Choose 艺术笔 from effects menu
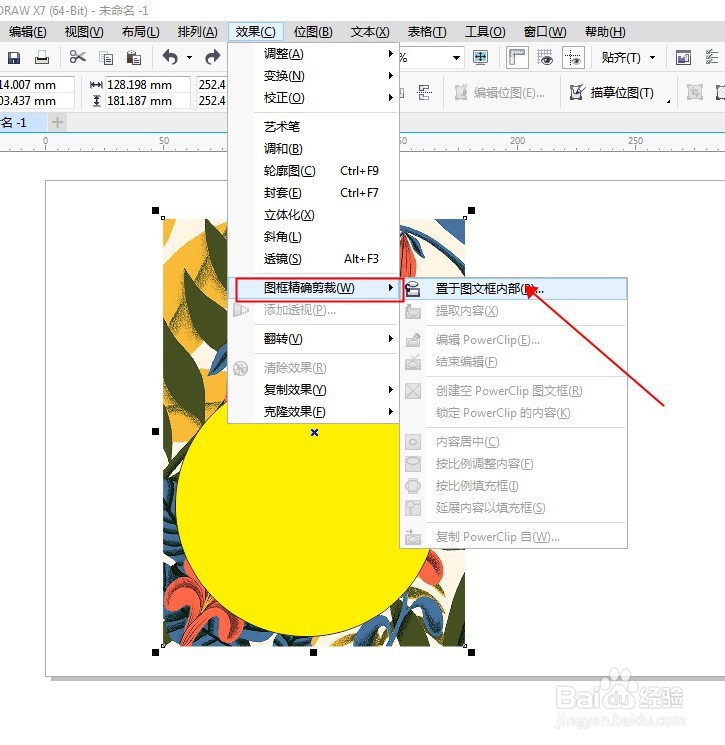Screen dimensions: 725x745 [x=314, y=126]
